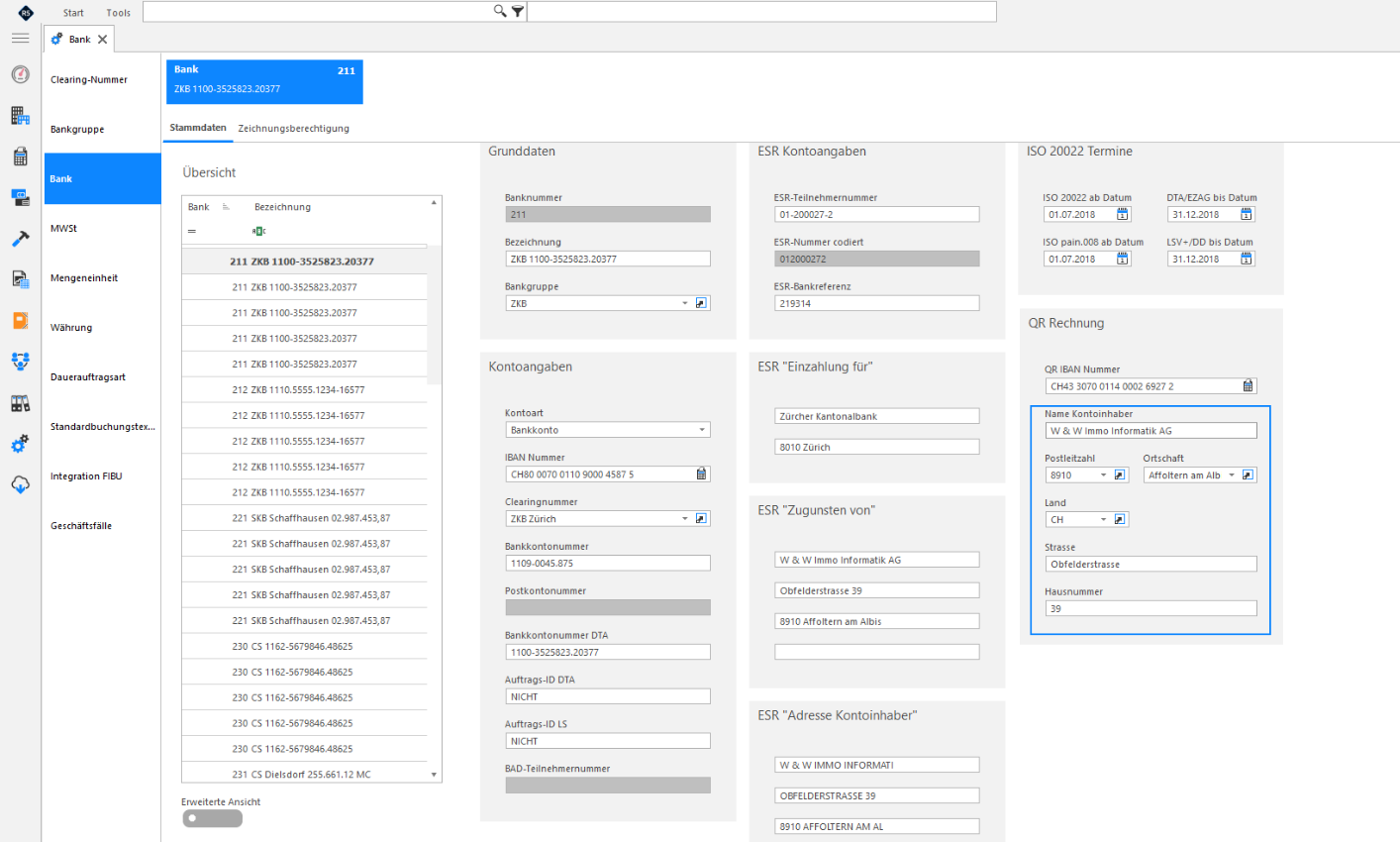Open the binders archive module icon

(20, 403)
